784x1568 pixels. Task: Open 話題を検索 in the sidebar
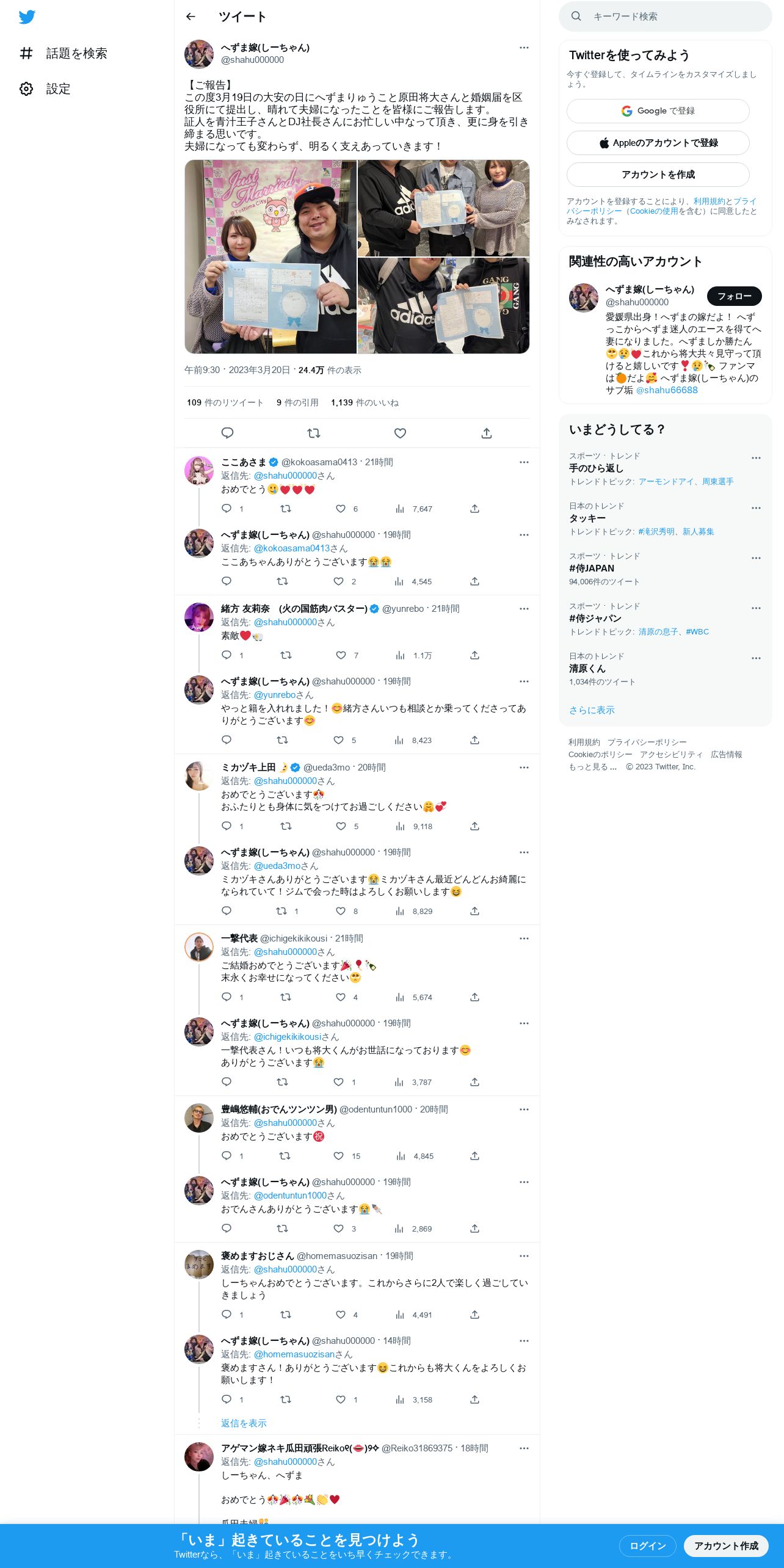[x=63, y=53]
